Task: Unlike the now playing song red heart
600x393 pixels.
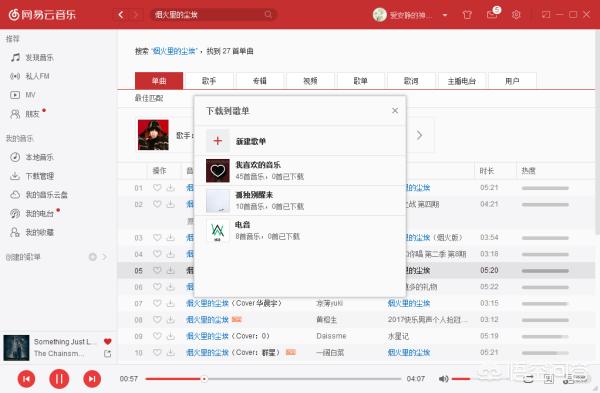Action: pos(108,341)
